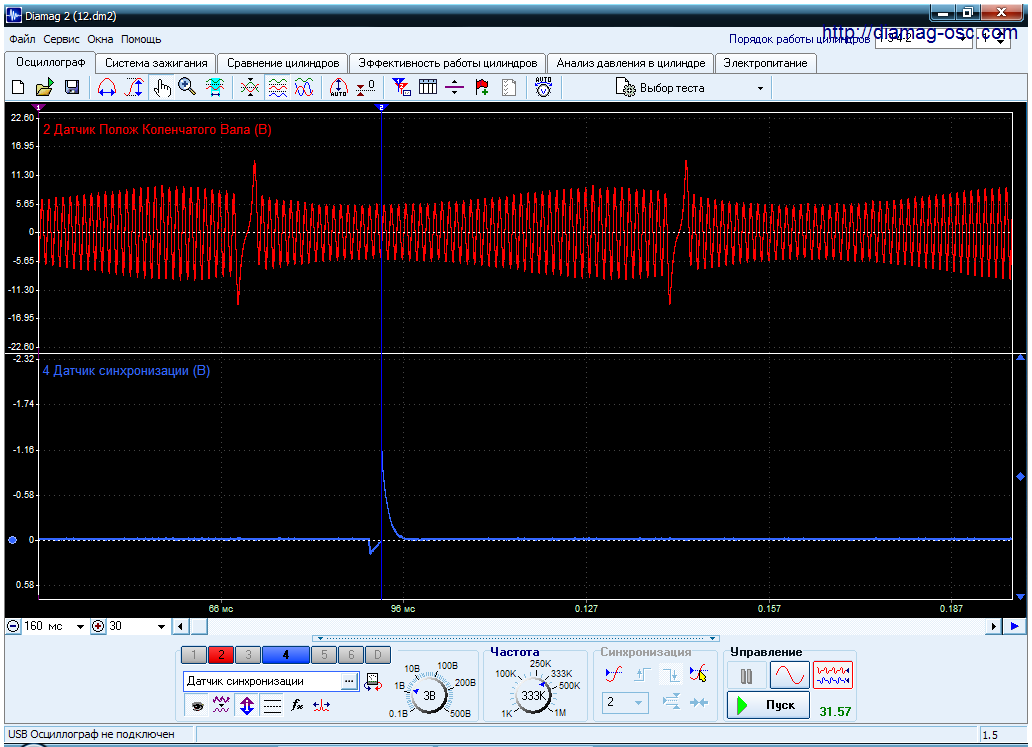Open the Сервис menu
1032x747 pixels.
[x=61, y=39]
